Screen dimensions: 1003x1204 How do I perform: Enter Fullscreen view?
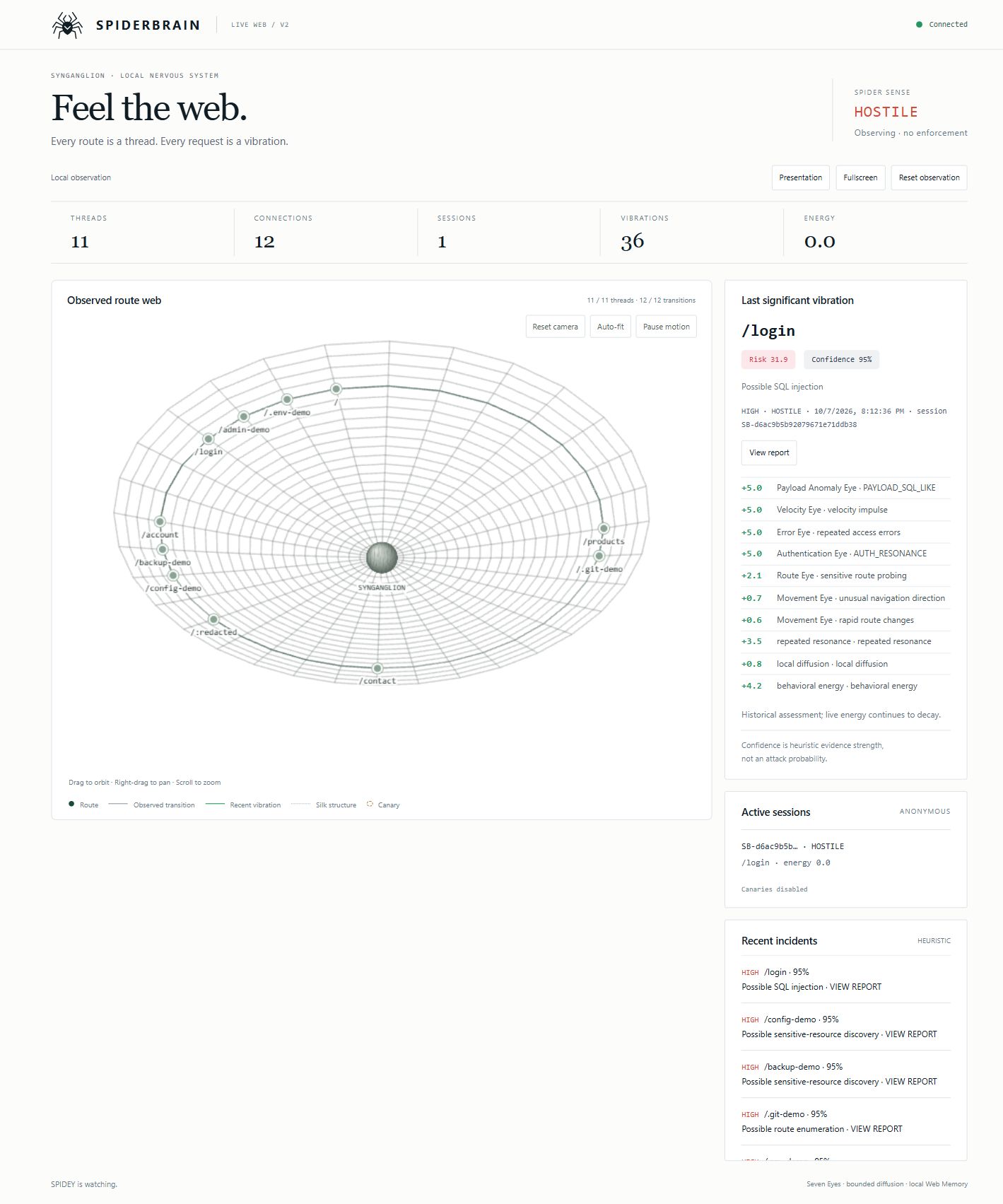(860, 177)
